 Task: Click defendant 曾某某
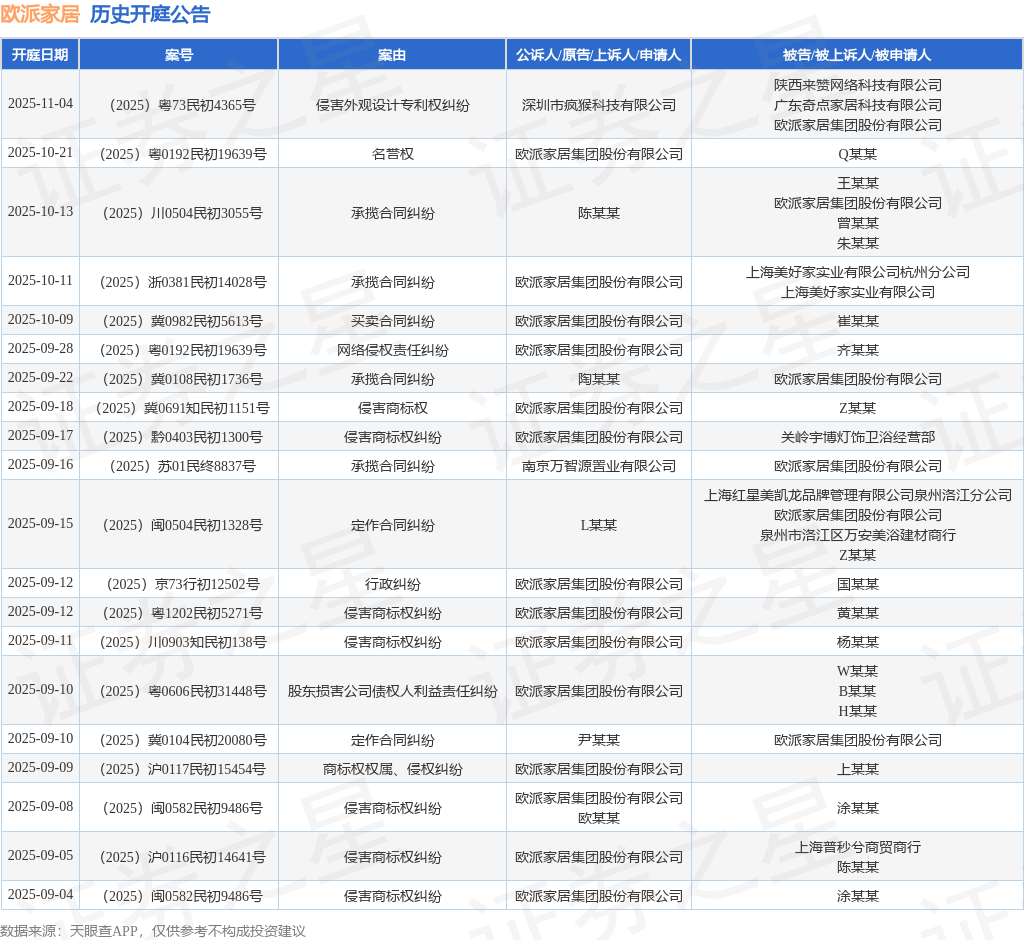(857, 223)
